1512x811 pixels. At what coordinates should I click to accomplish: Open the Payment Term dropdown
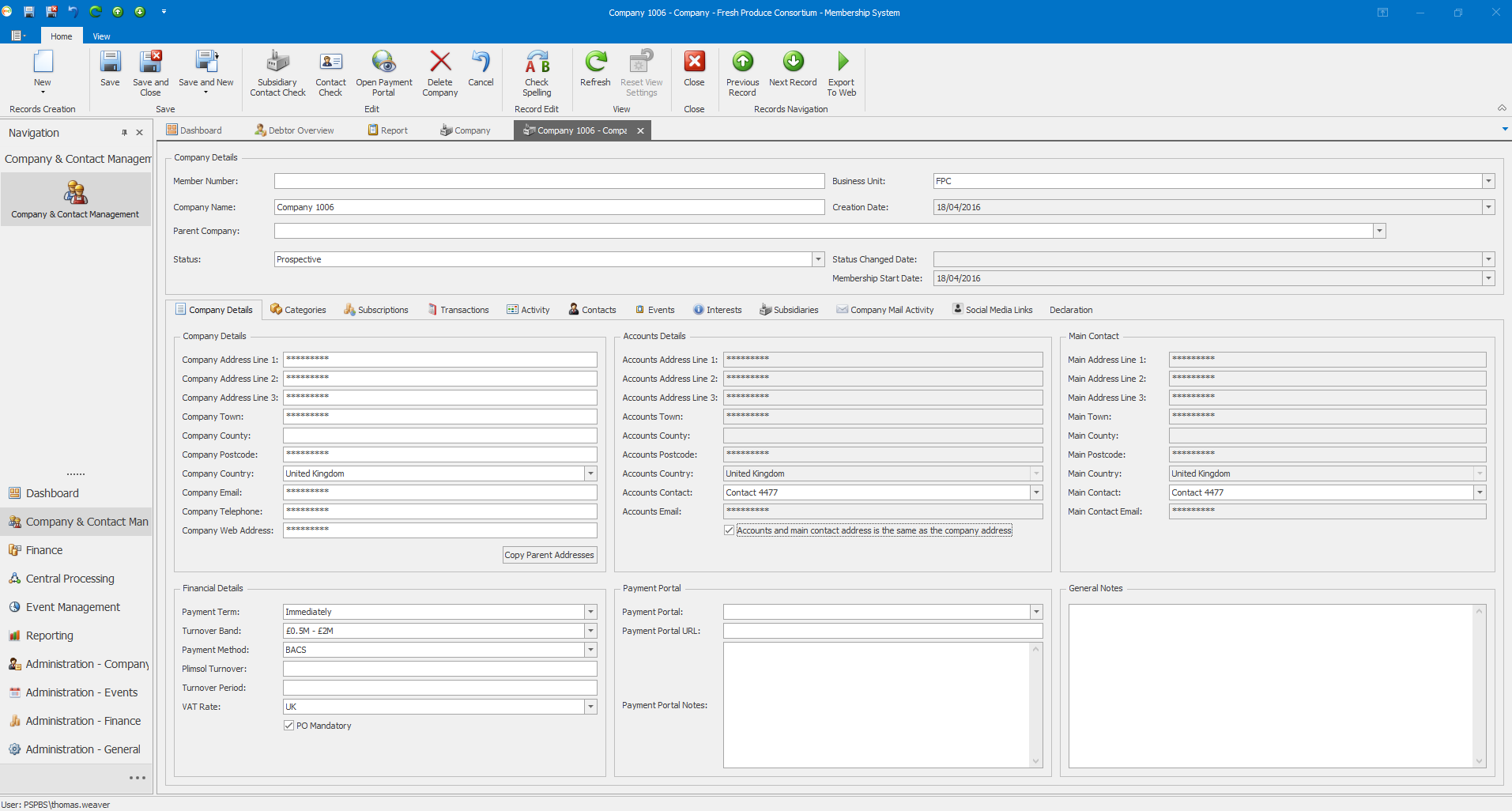click(x=590, y=612)
